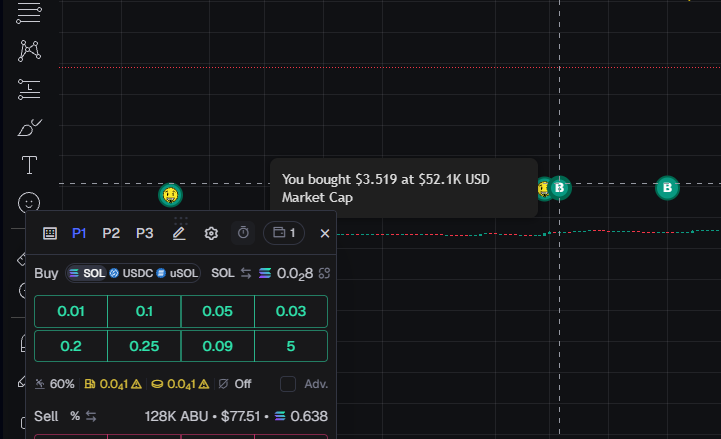Select USDC as buy currency

(131, 273)
